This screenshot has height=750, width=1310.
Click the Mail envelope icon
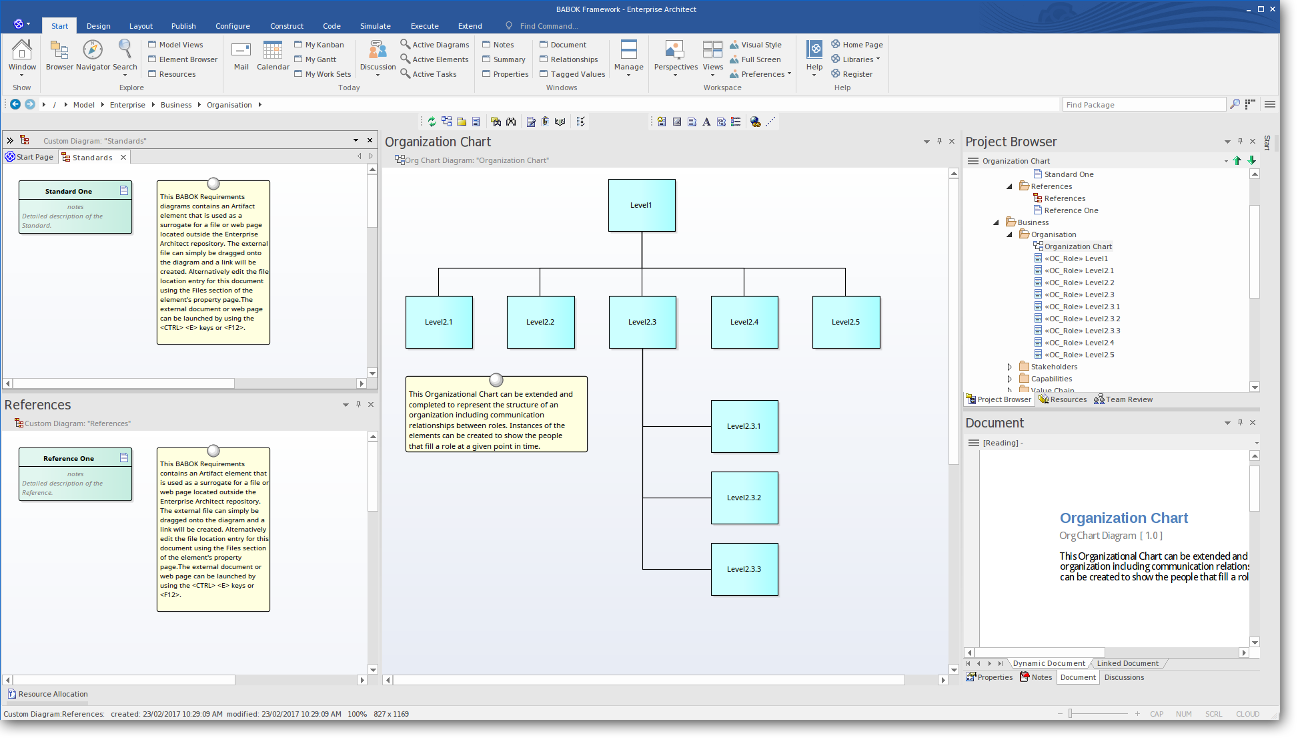click(x=241, y=50)
